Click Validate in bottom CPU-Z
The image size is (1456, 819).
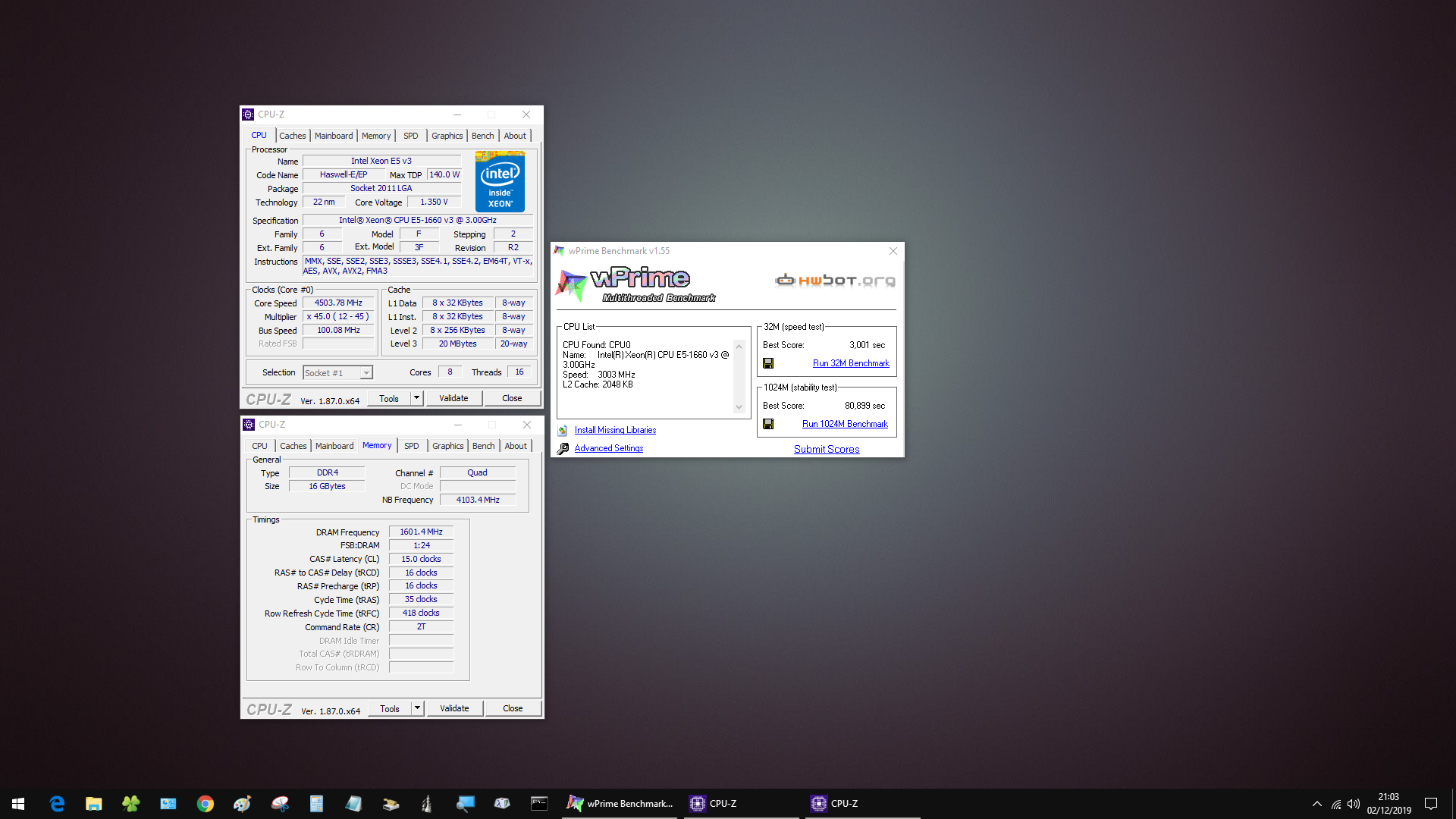[454, 709]
